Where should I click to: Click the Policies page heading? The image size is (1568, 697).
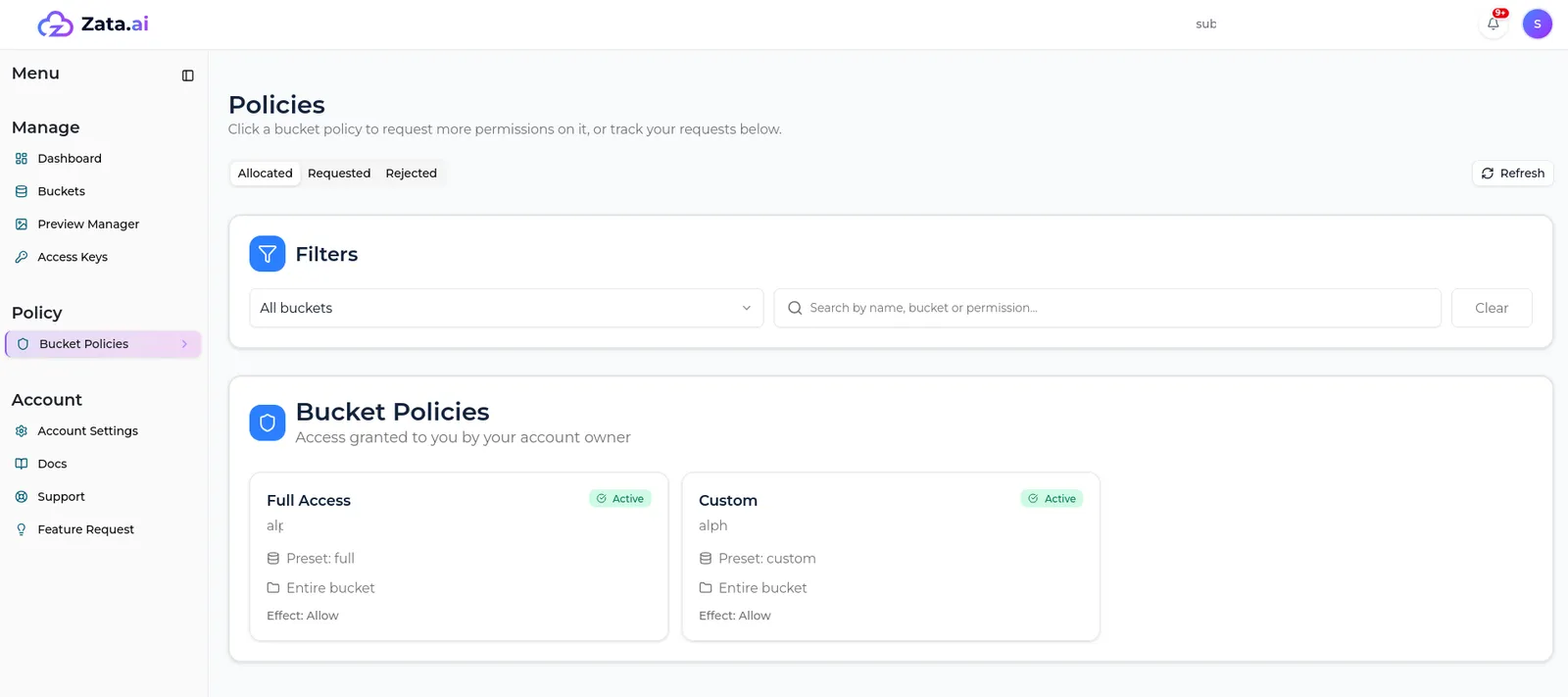[x=276, y=105]
